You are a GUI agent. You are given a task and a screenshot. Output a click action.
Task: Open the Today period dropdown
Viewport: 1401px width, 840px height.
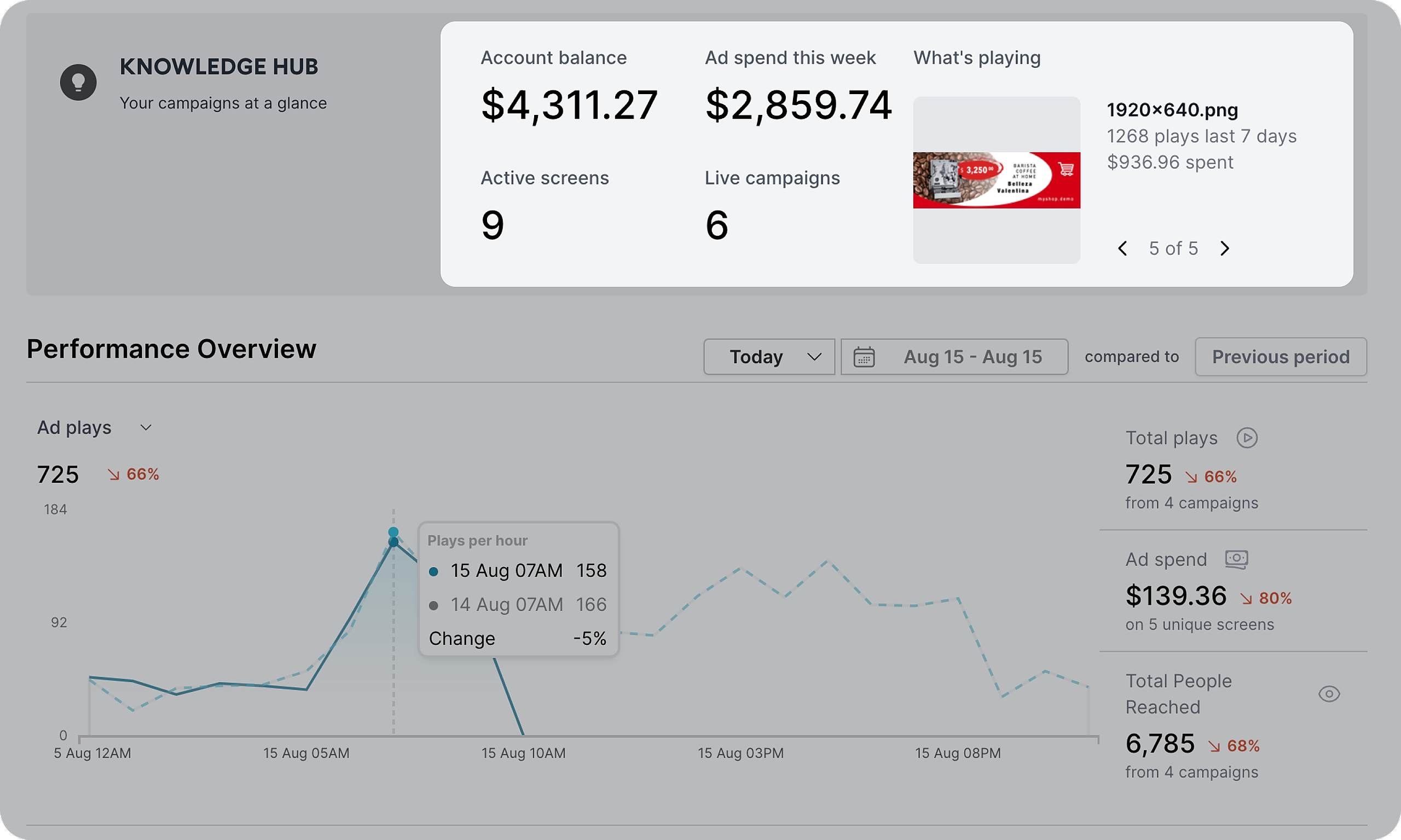(769, 357)
